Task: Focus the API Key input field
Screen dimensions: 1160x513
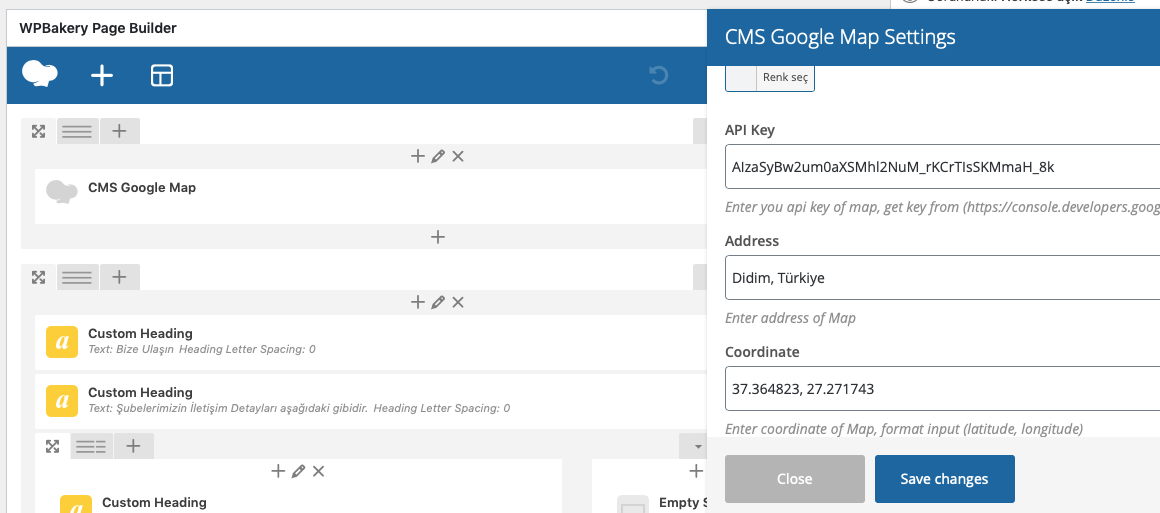Action: pyautogui.click(x=942, y=167)
